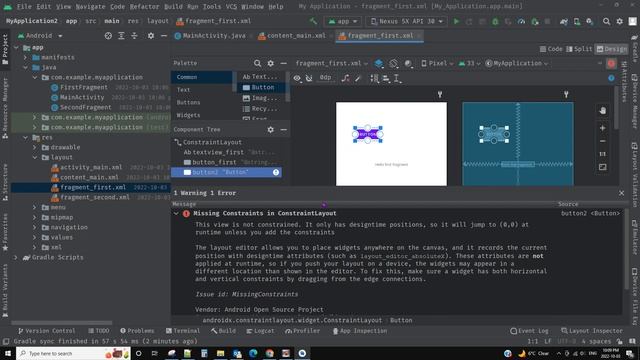Open IDE settings gear in main toolbar
Image resolution: width=640 pixels, height=360 pixels.
pos(620,21)
